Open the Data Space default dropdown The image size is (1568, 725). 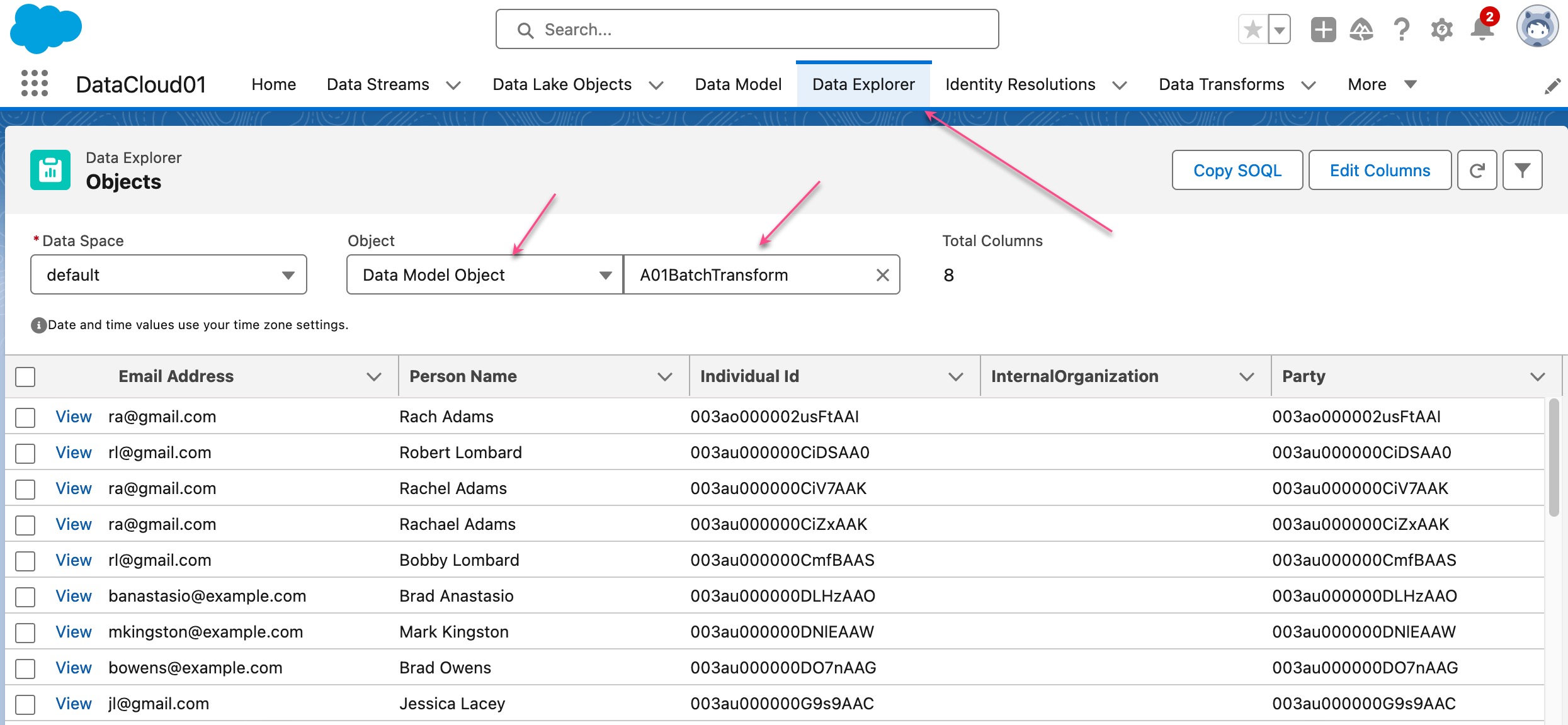pyautogui.click(x=169, y=274)
